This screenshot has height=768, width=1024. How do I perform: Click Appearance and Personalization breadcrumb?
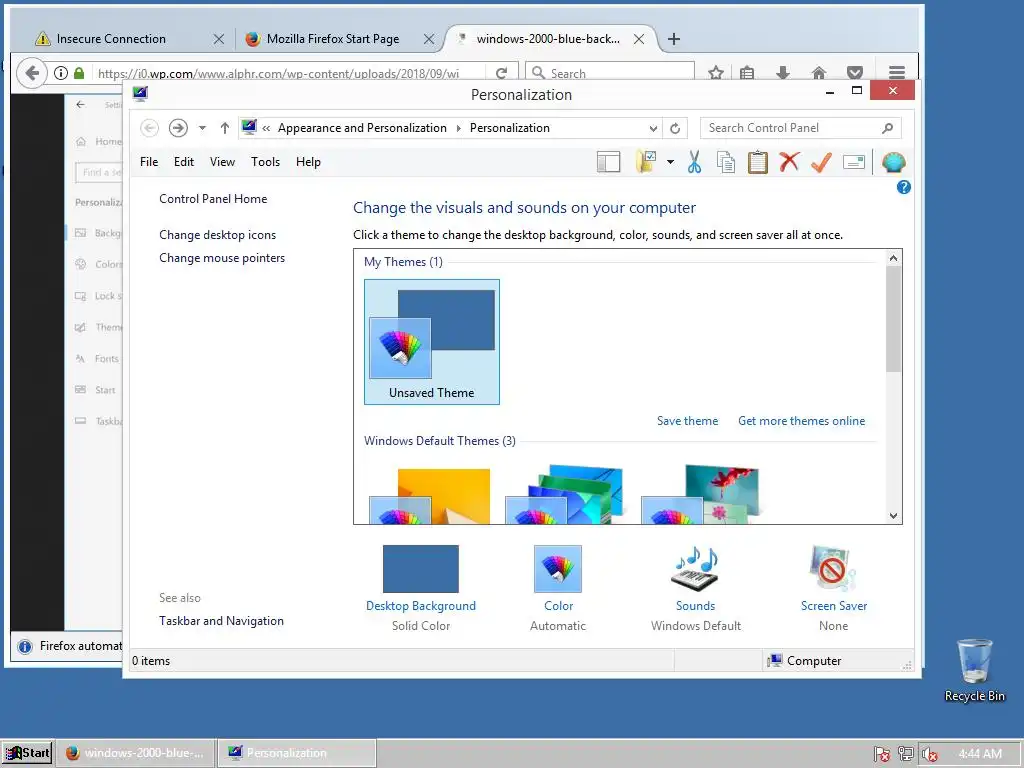362,128
